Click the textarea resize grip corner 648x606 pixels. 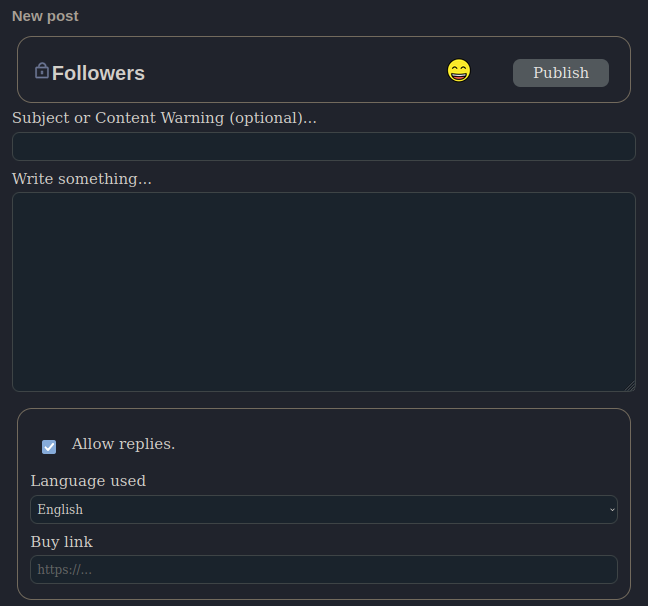[630, 386]
